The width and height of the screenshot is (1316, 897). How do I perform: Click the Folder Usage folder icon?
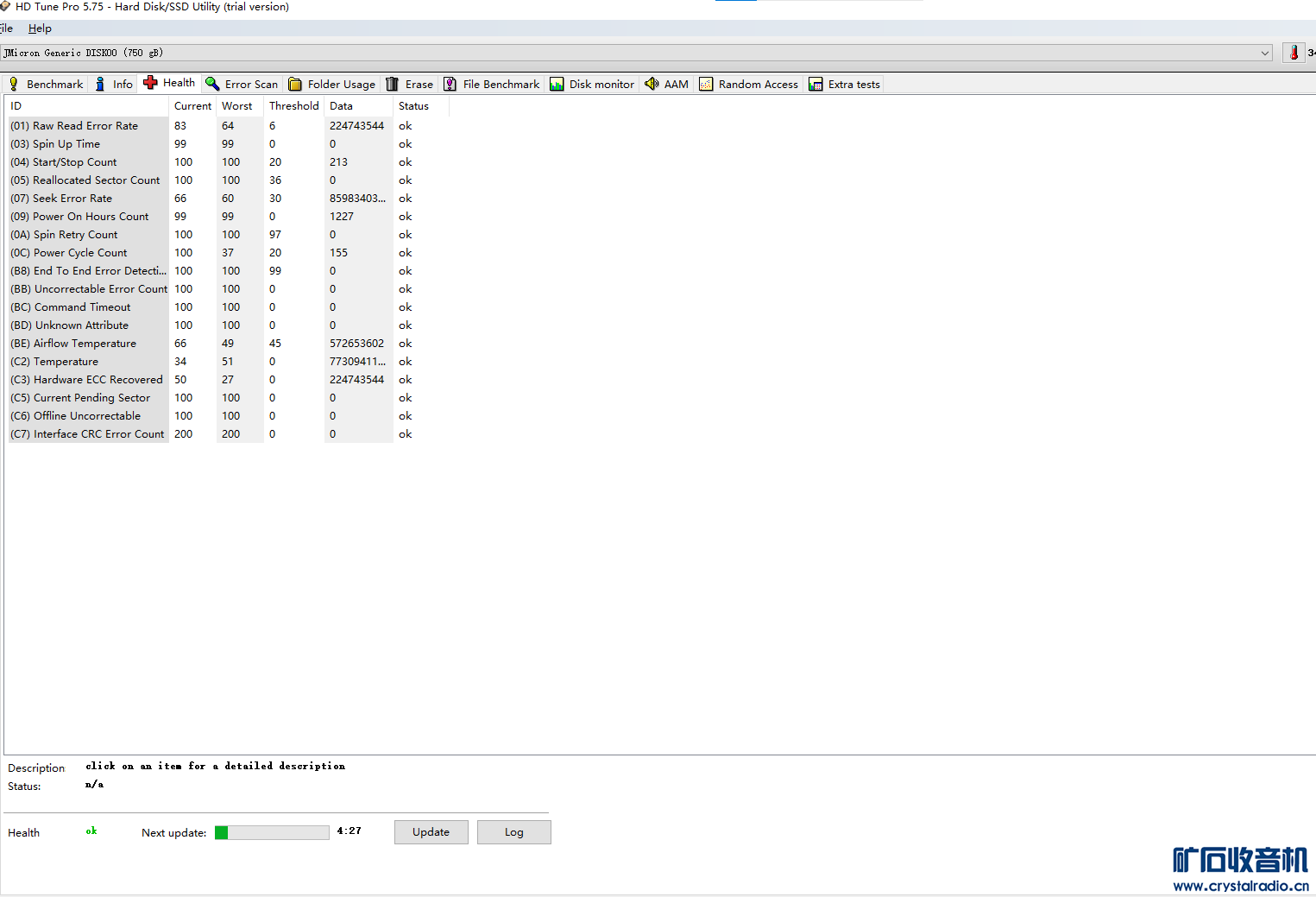[295, 84]
